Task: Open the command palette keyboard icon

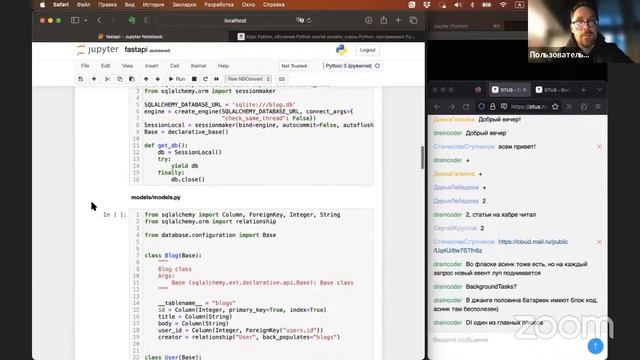Action: click(x=282, y=79)
